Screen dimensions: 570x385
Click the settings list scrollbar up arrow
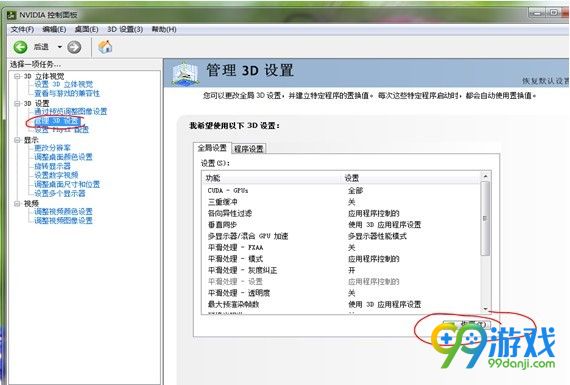coord(485,177)
